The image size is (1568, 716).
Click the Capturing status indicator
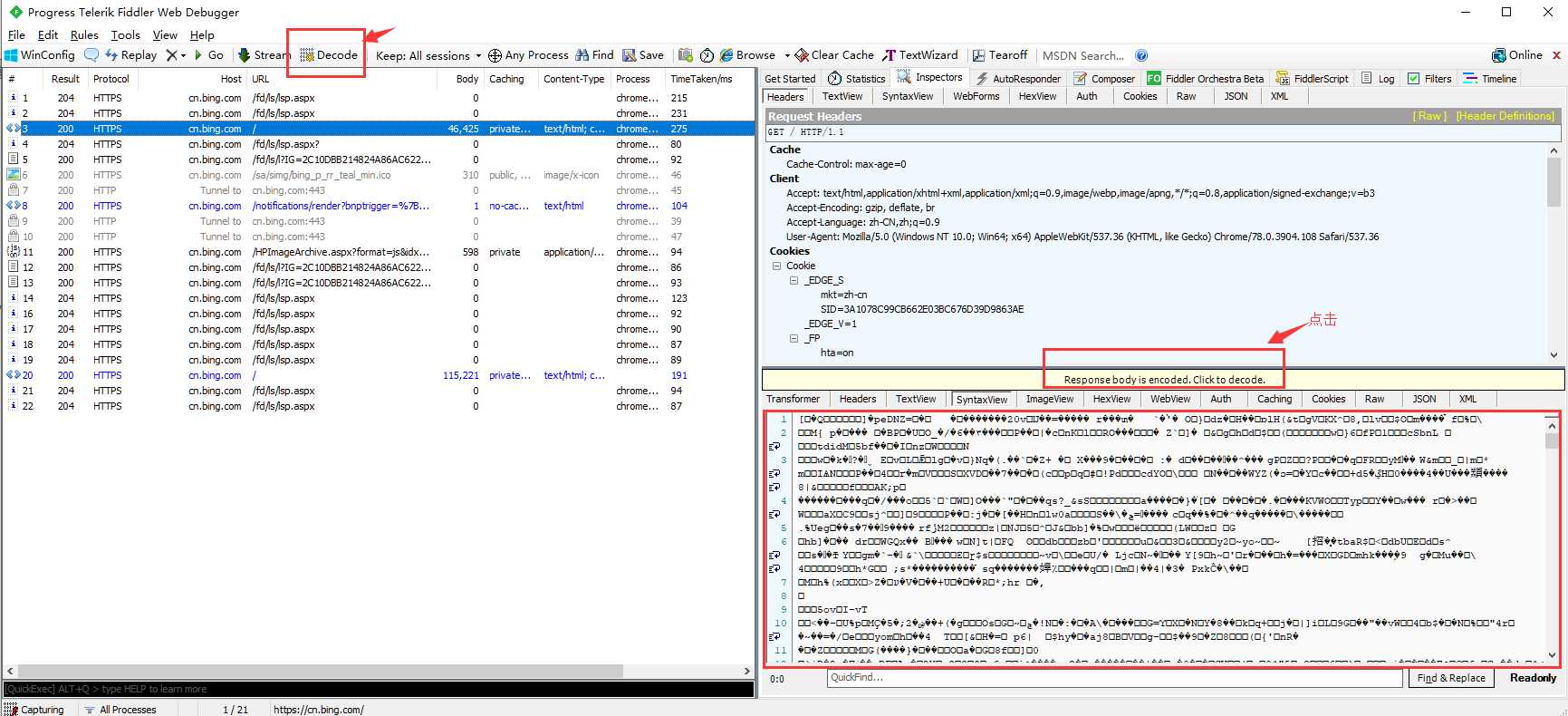[x=34, y=710]
